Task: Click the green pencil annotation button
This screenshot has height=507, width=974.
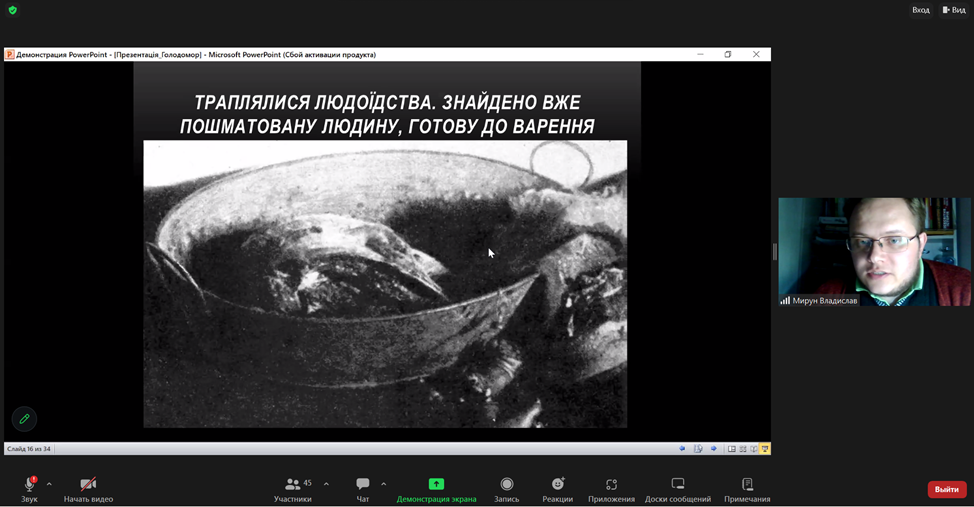Action: tap(25, 419)
